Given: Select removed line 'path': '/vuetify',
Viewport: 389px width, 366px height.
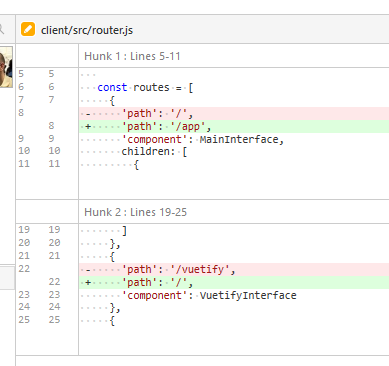Looking at the screenshot, I should click(234, 269).
